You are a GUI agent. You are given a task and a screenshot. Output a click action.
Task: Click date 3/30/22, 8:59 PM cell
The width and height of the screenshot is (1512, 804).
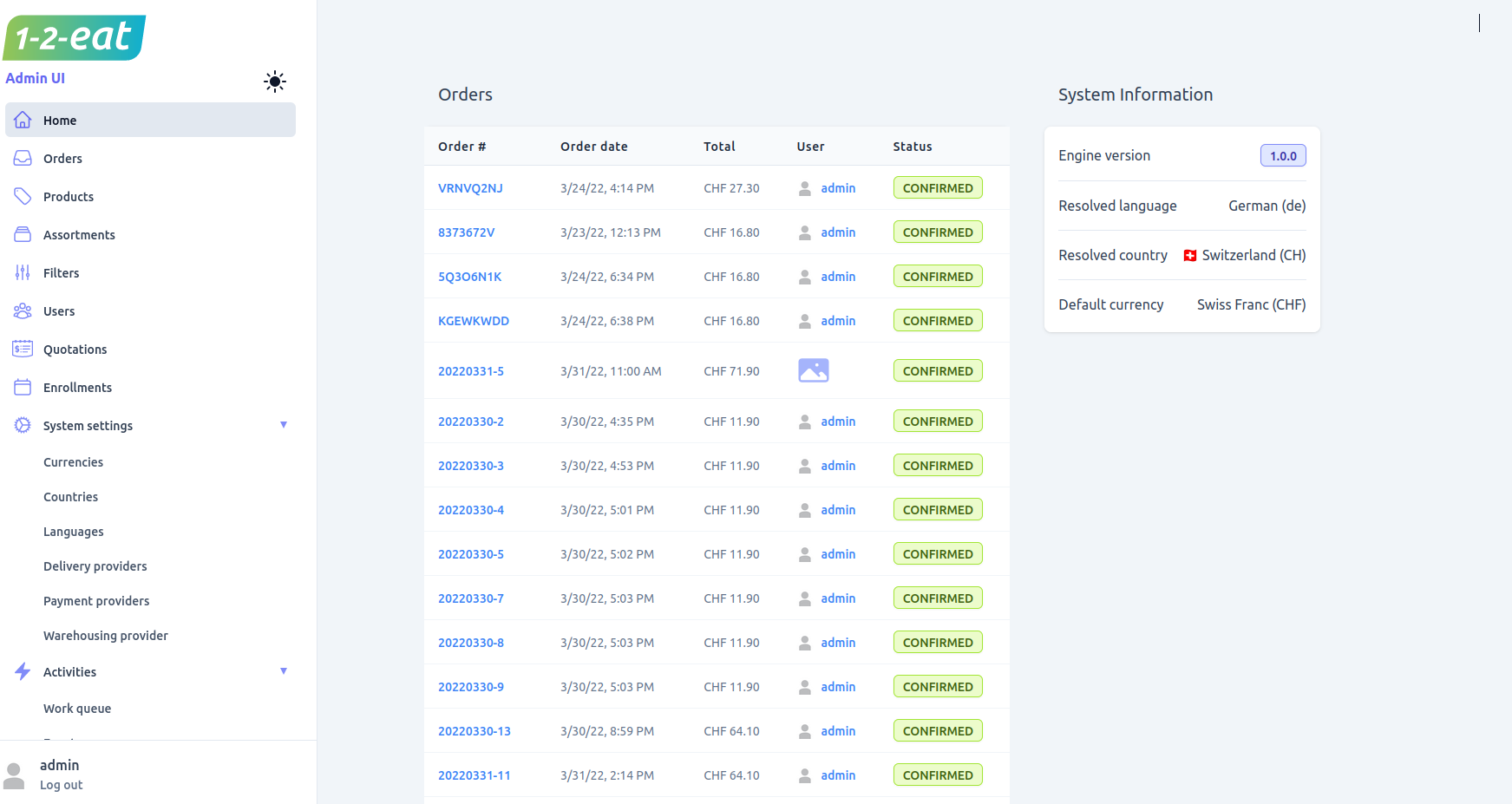(607, 731)
